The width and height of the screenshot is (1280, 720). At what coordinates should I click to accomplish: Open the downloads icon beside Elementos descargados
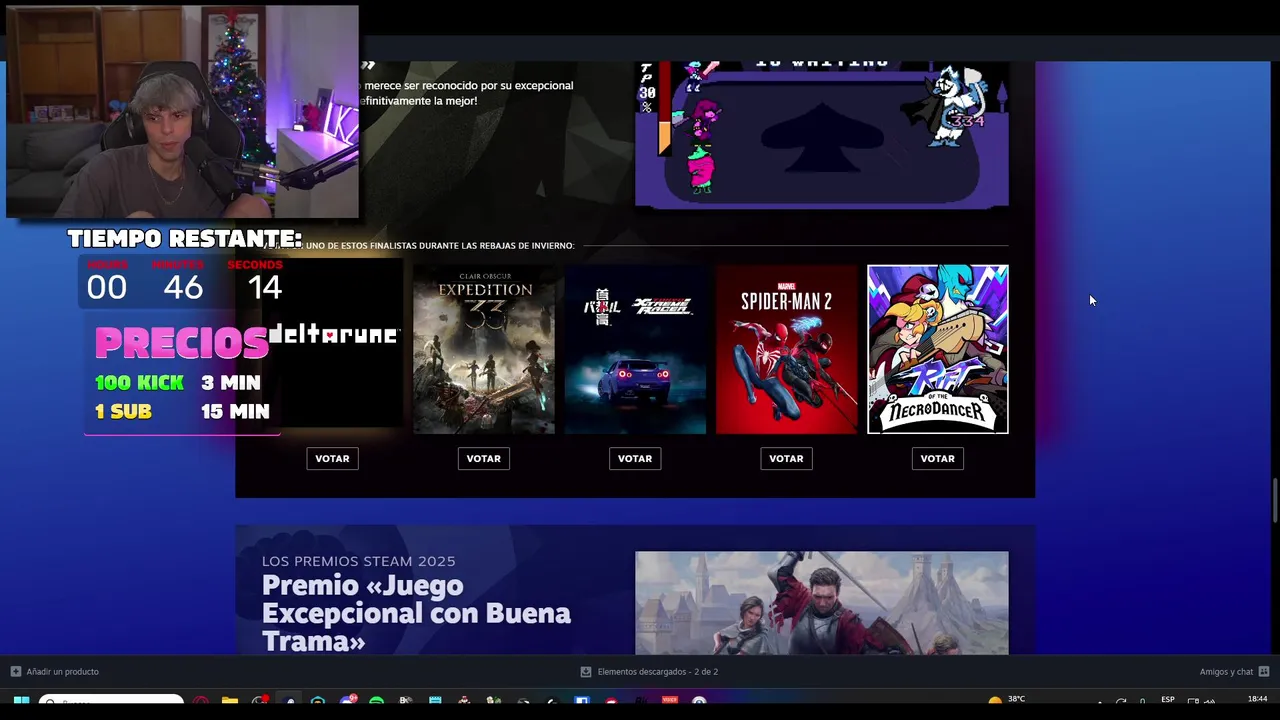(586, 671)
